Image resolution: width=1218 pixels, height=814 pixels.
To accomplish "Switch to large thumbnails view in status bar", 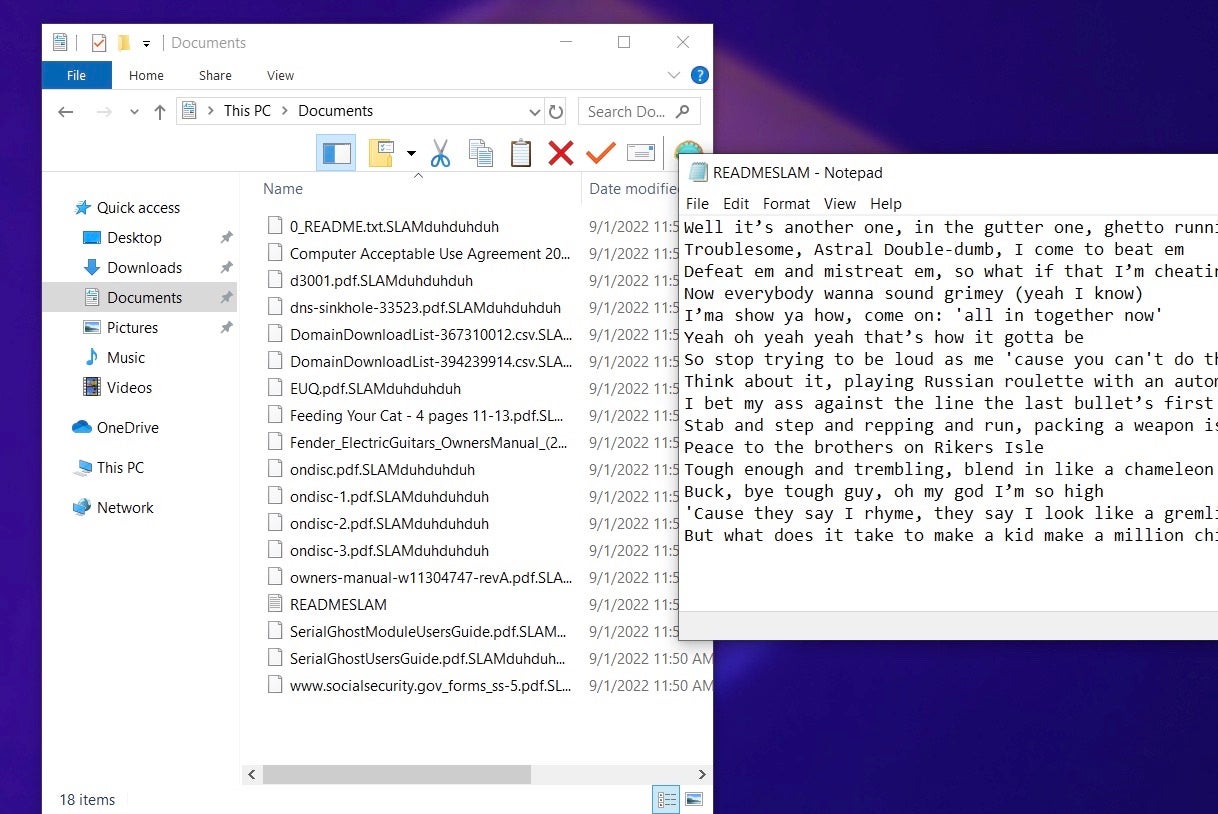I will (693, 799).
